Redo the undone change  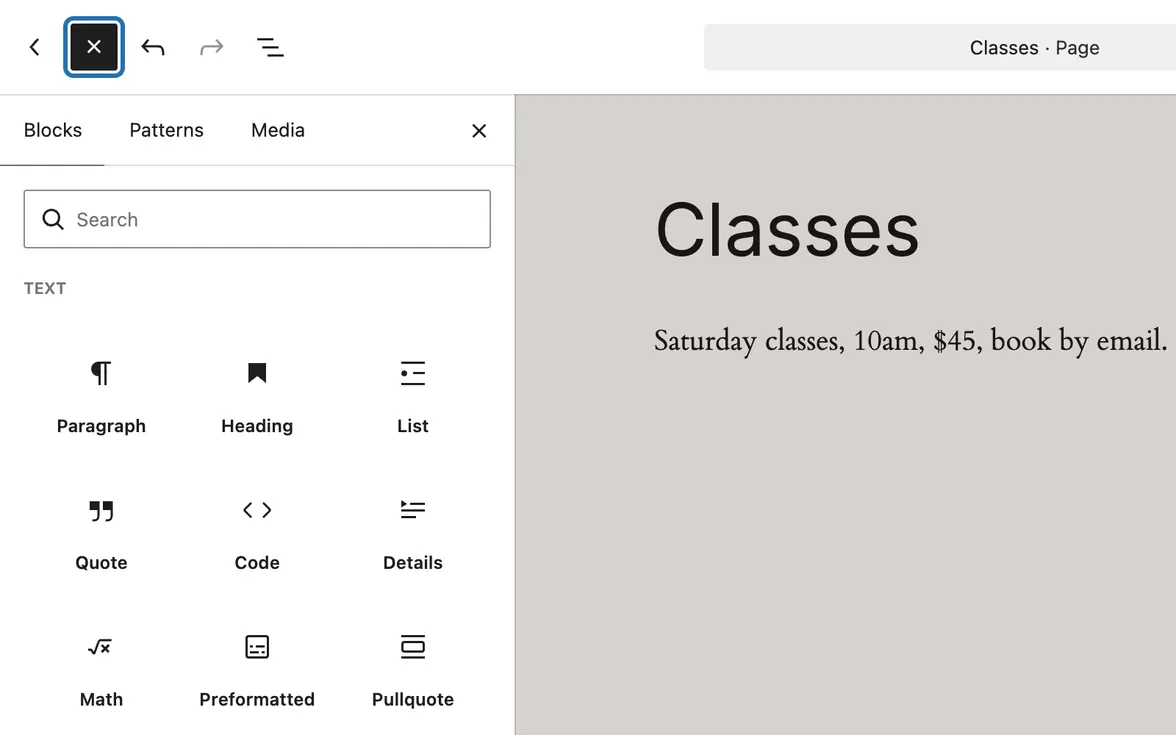tap(212, 47)
